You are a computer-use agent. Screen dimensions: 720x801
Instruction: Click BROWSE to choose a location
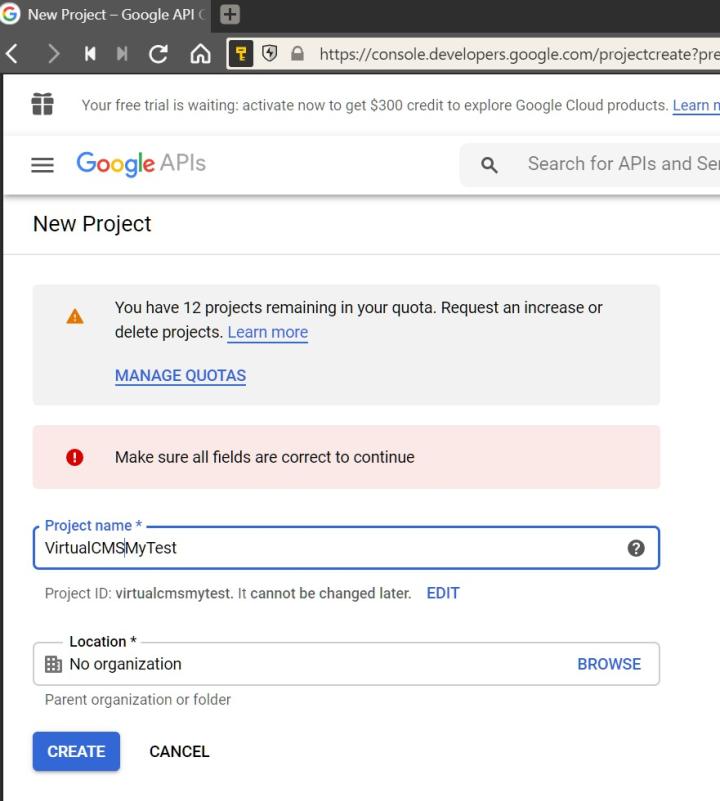609,664
